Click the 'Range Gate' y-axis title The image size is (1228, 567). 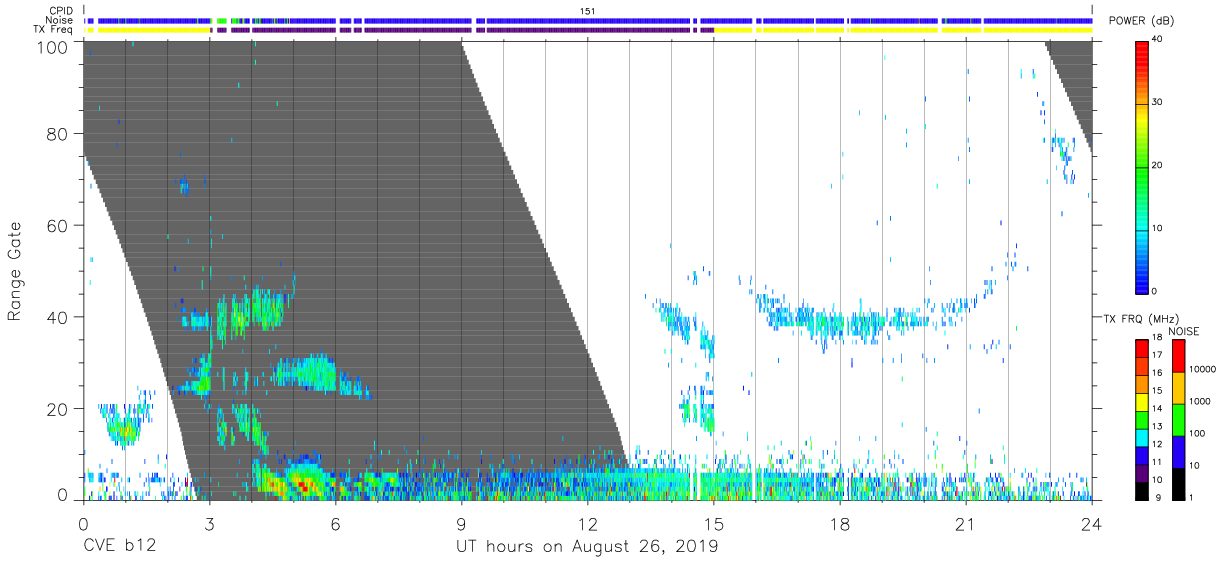(x=16, y=270)
